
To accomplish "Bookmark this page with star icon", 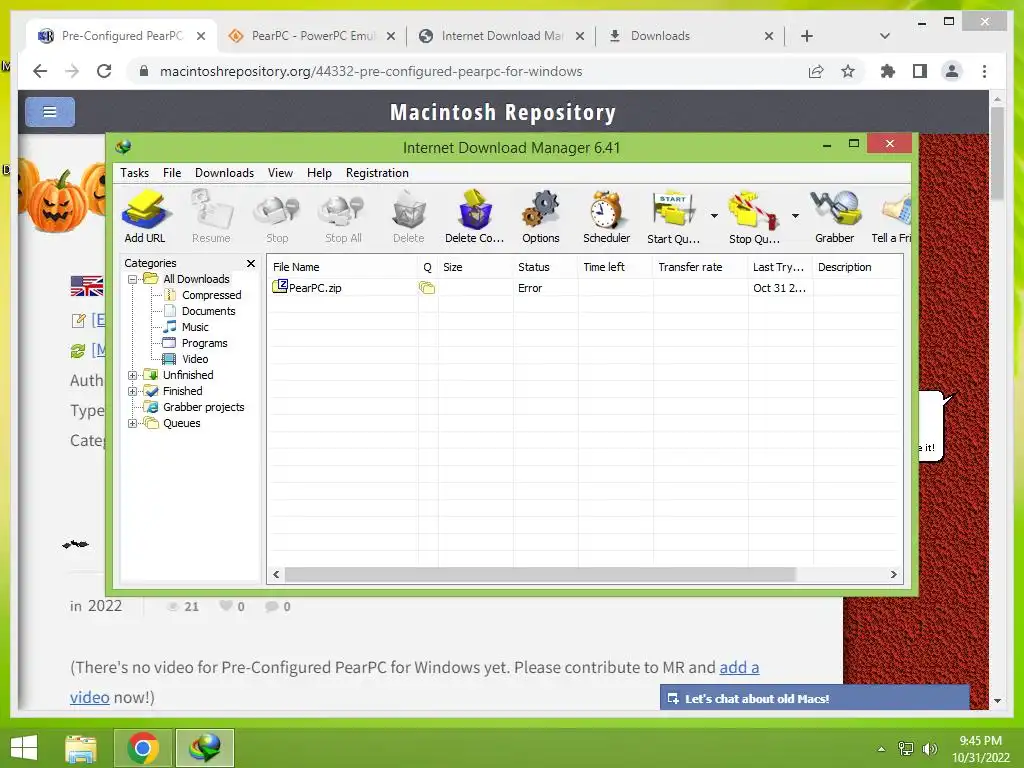I will point(848,71).
